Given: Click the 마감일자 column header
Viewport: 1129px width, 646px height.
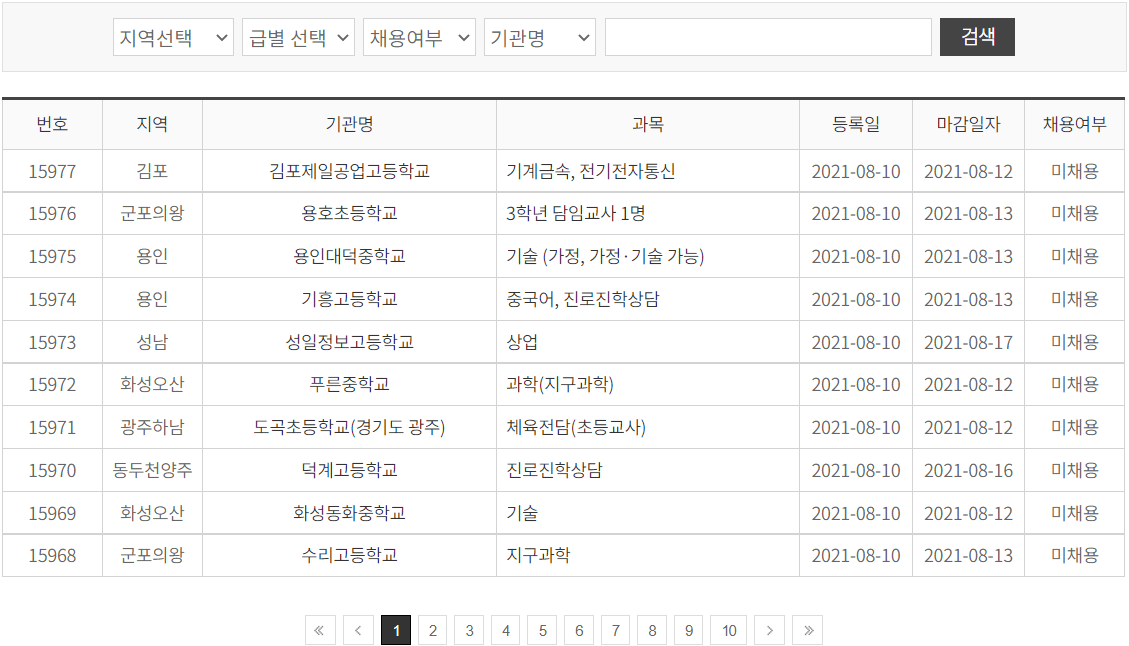Looking at the screenshot, I should pos(967,123).
